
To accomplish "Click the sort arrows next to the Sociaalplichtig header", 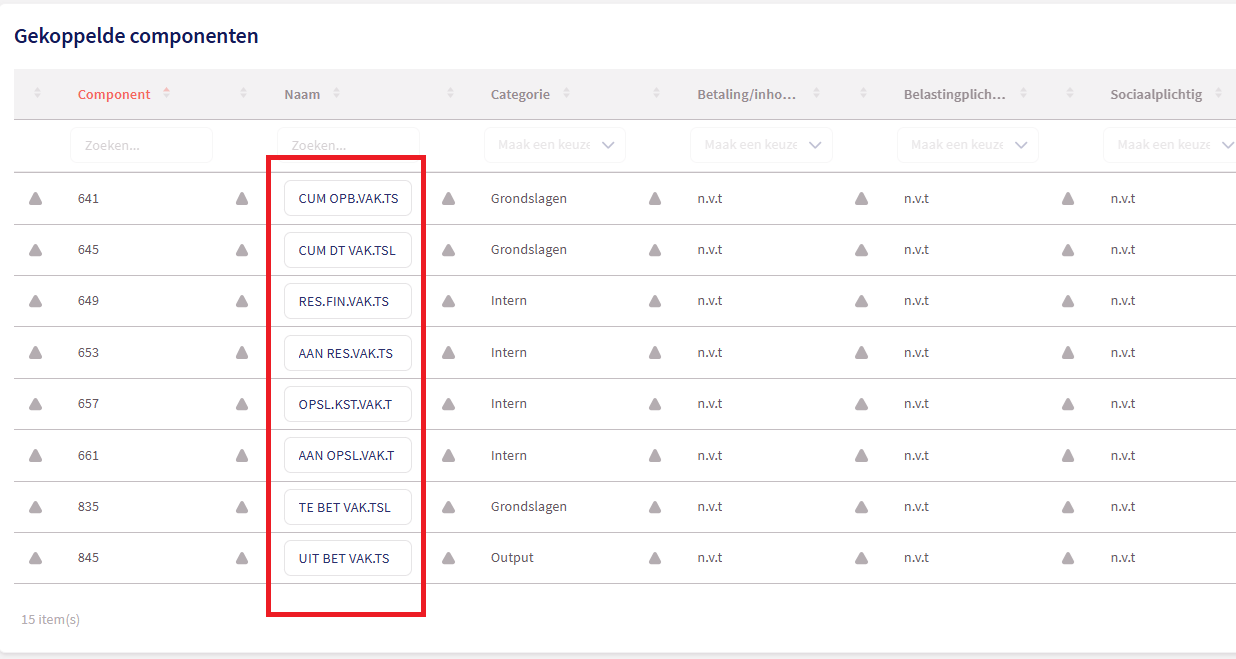I will coord(1218,94).
